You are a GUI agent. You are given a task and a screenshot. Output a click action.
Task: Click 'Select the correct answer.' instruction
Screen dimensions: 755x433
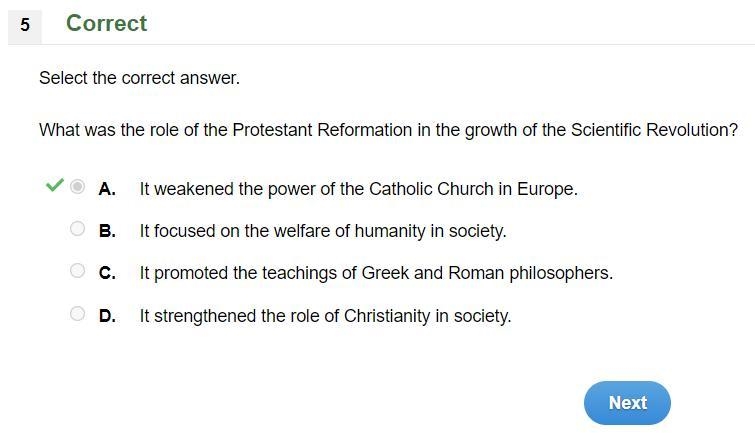pos(139,78)
